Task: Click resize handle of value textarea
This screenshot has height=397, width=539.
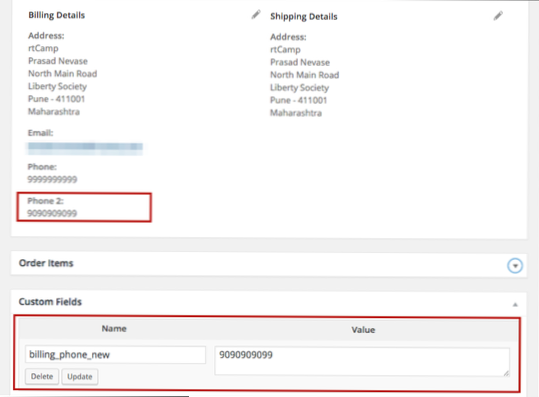Action: point(506,373)
